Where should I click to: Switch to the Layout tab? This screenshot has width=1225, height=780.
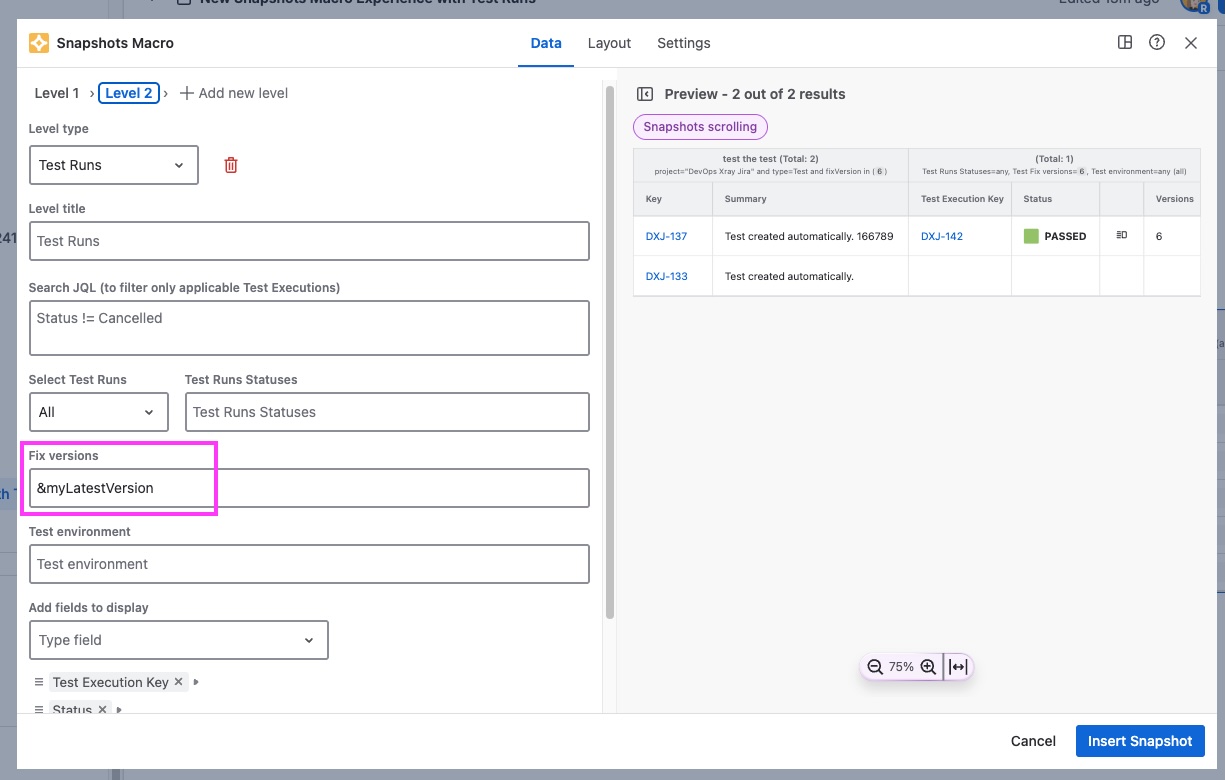609,43
